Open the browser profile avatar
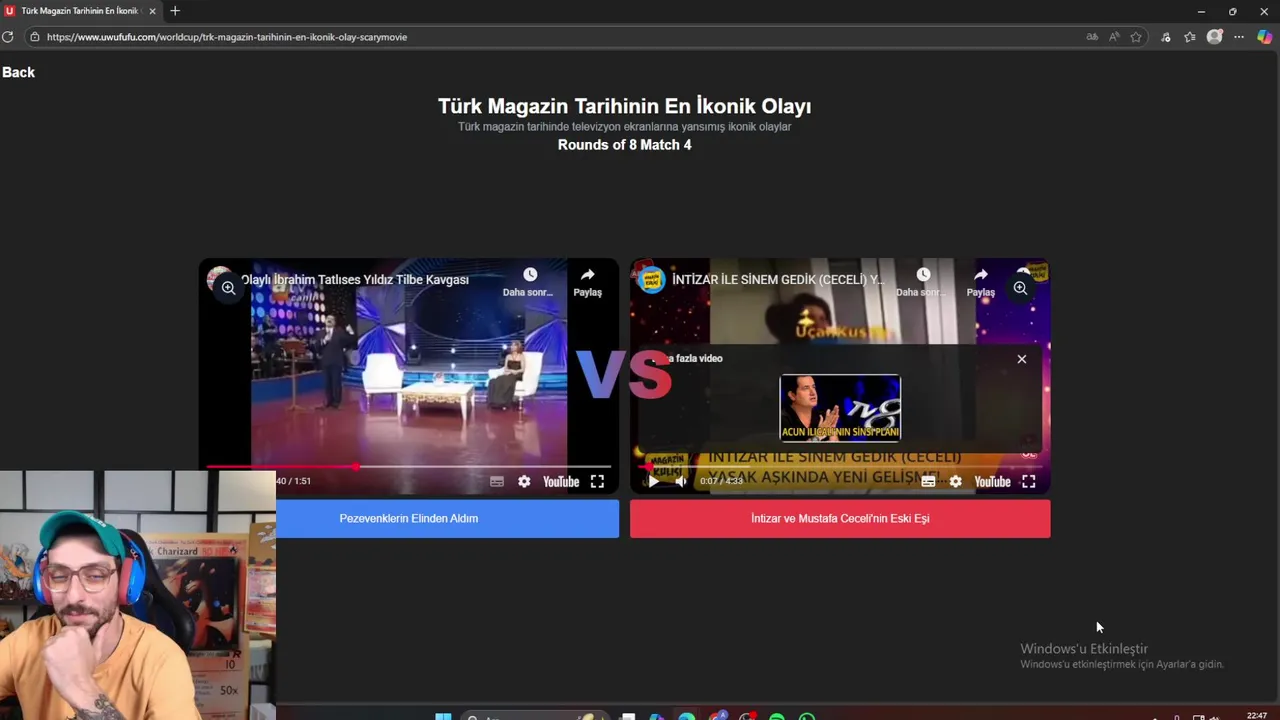 point(1215,37)
